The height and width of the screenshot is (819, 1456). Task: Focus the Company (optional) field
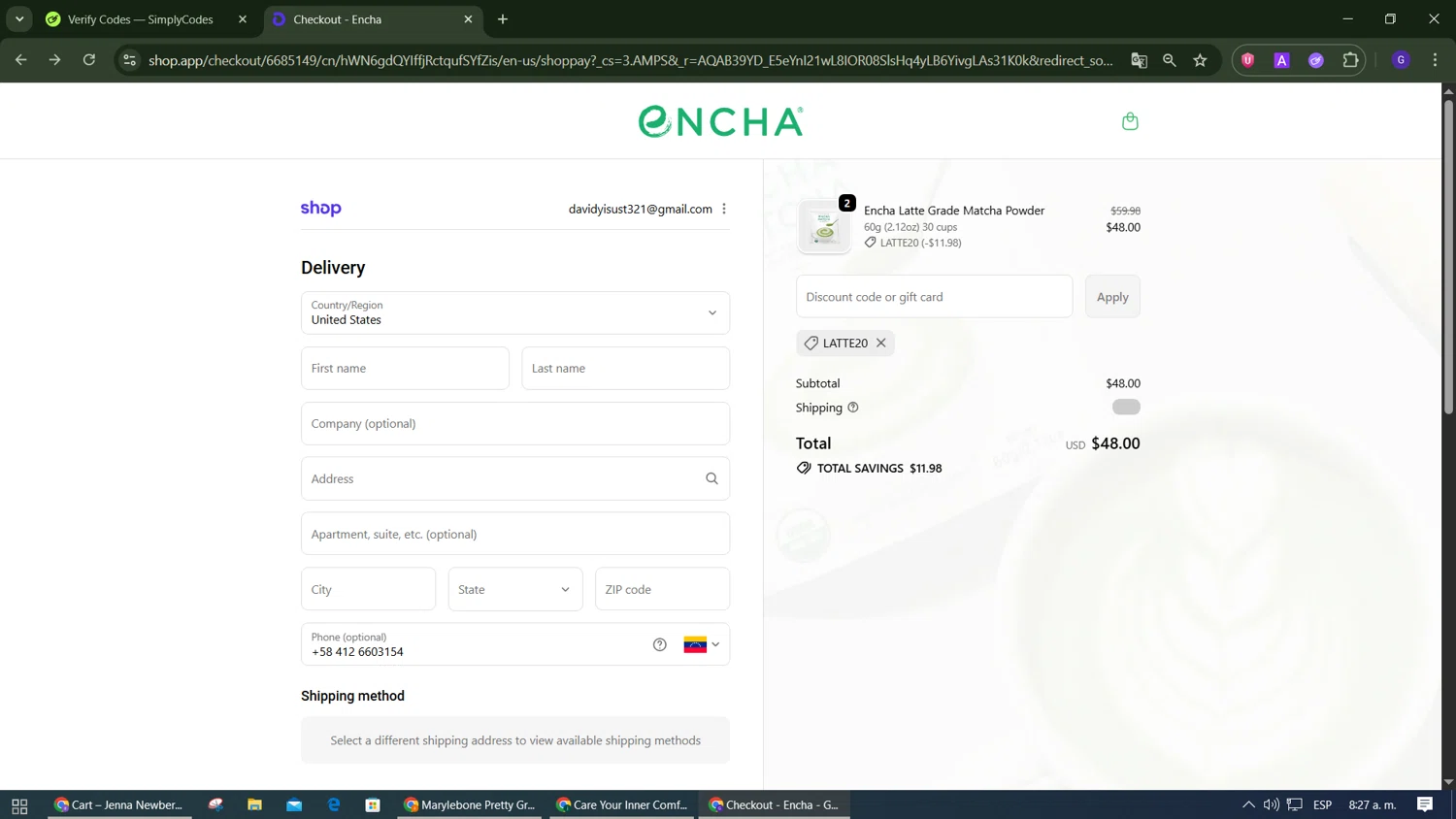[x=515, y=423]
